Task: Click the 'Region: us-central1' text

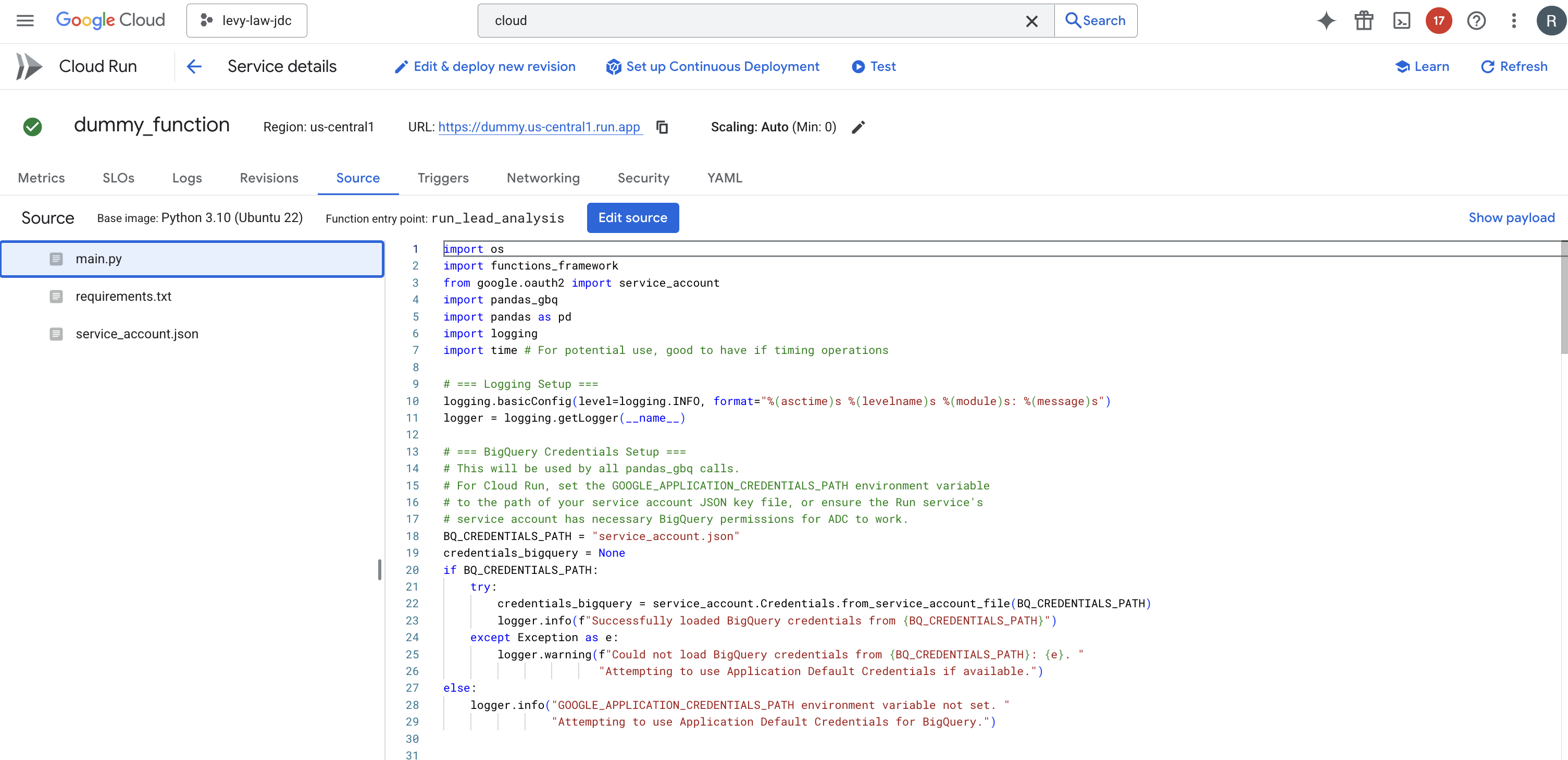Action: pyautogui.click(x=318, y=127)
